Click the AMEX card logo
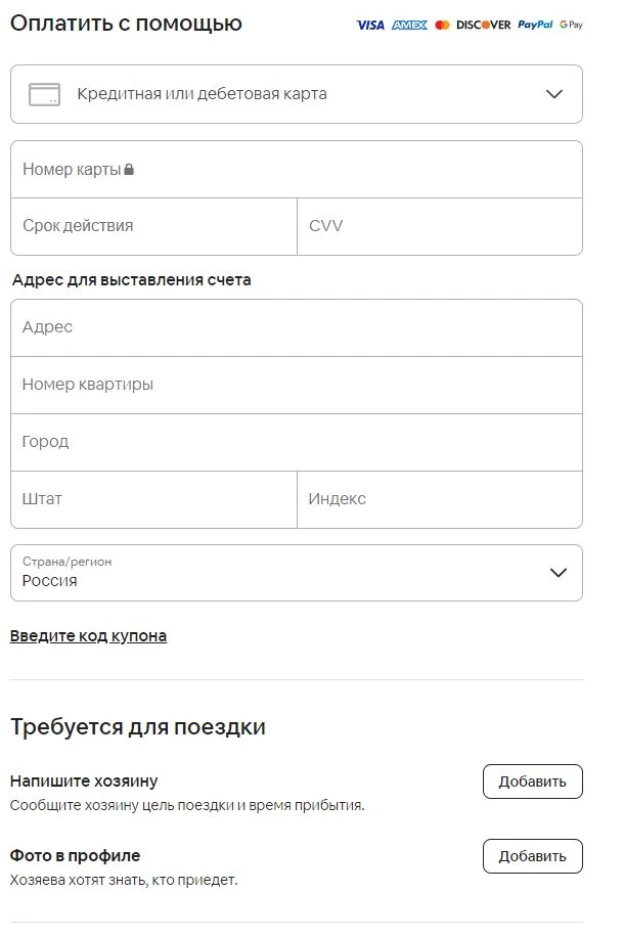The width and height of the screenshot is (624, 937). [x=409, y=25]
